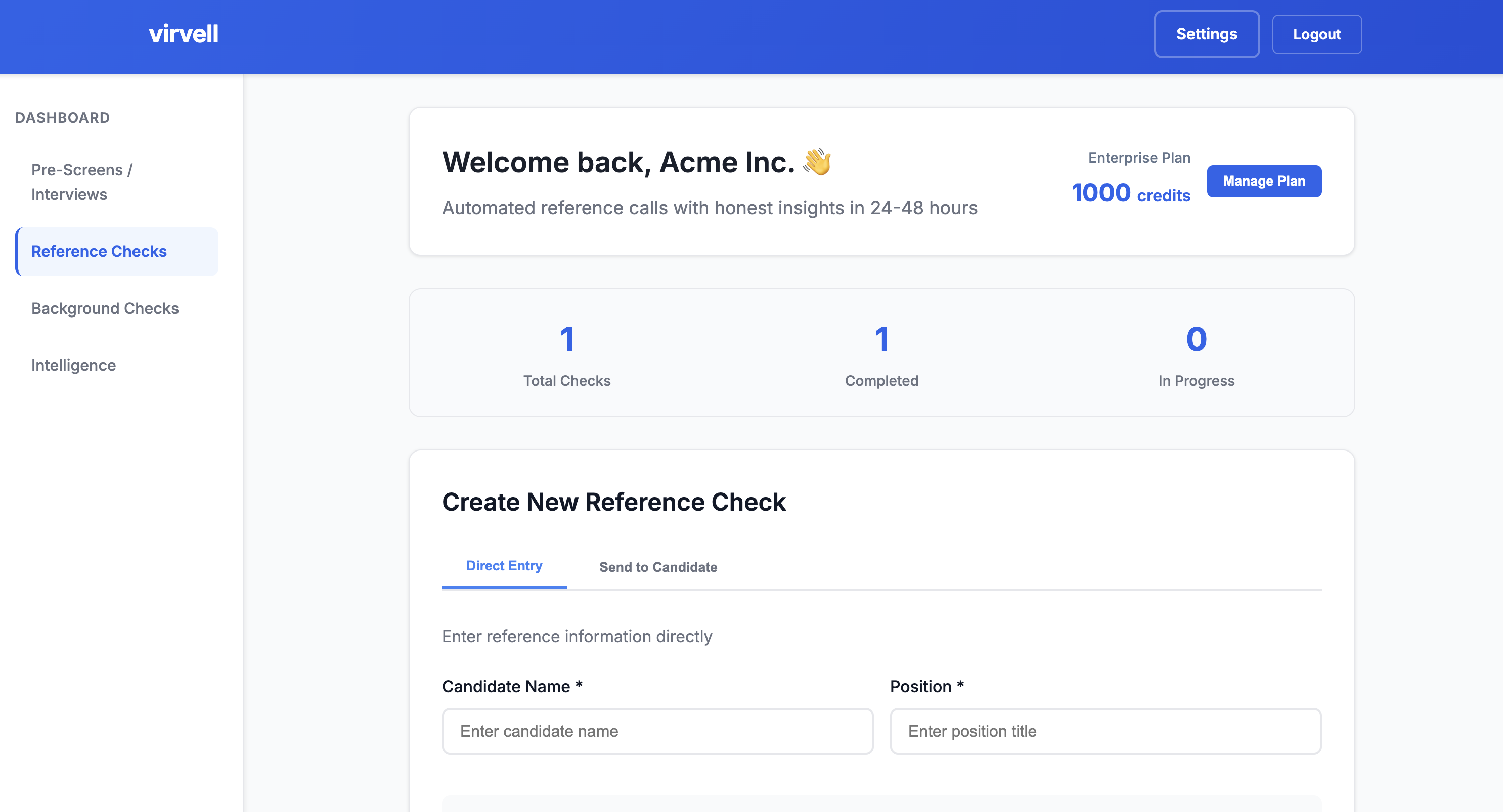1503x812 pixels.
Task: Click the Candidate Name input field
Action: (x=657, y=731)
